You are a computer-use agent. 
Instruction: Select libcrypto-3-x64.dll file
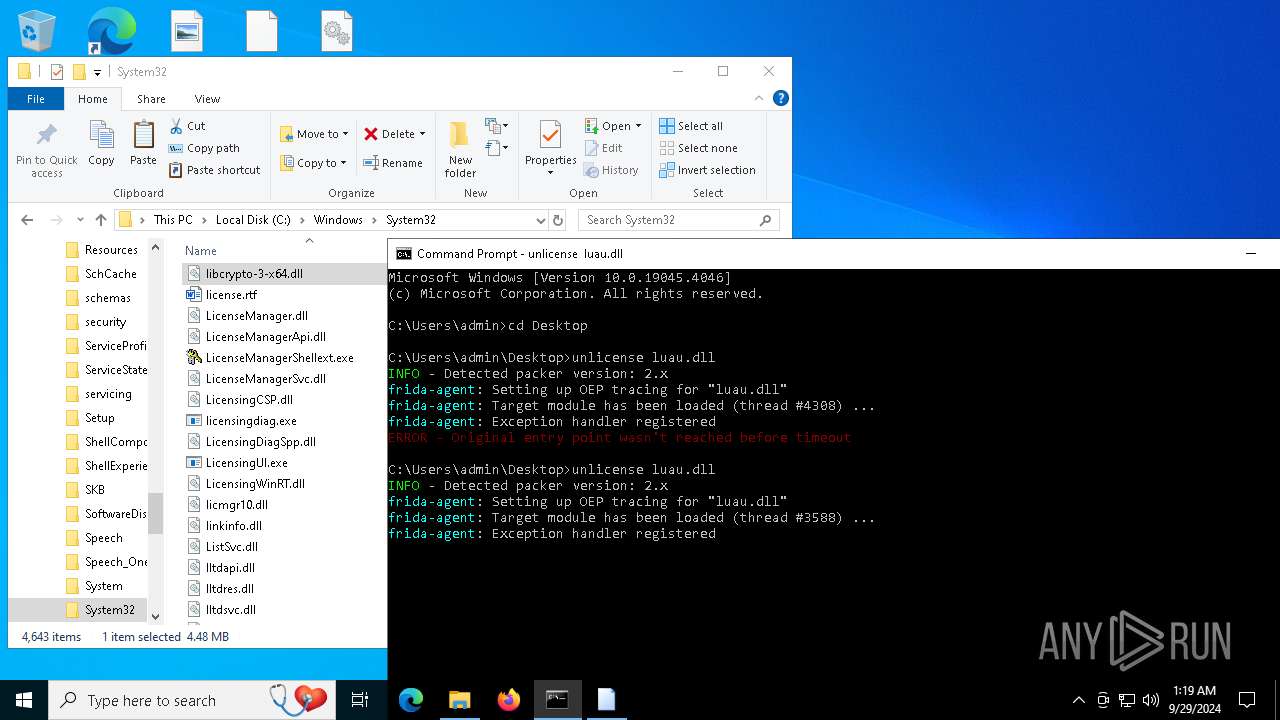pyautogui.click(x=254, y=274)
